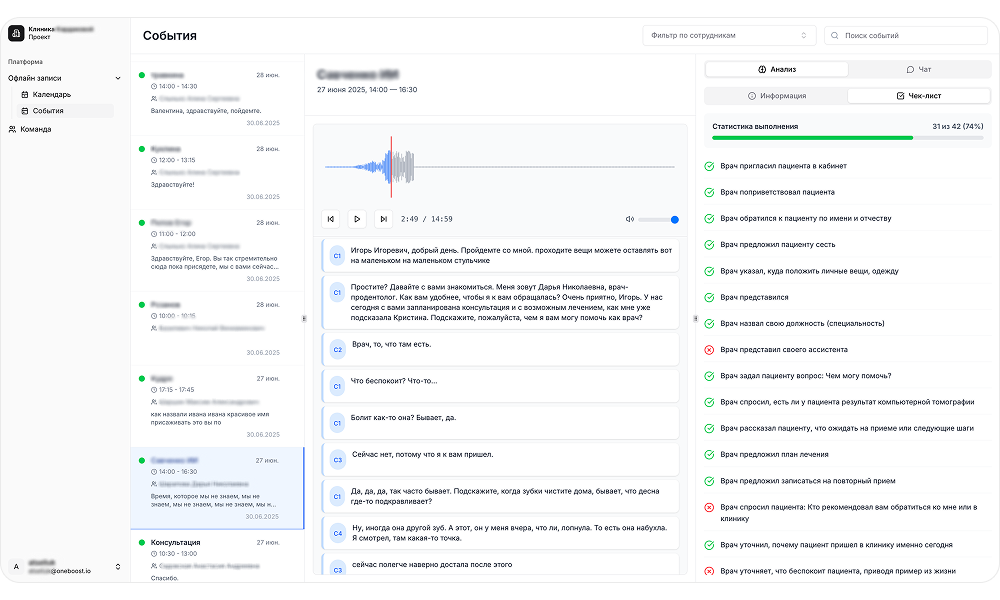The width and height of the screenshot is (1000, 600).
Task: Click the chat bubble icon in Чат tab
Action: coord(910,70)
